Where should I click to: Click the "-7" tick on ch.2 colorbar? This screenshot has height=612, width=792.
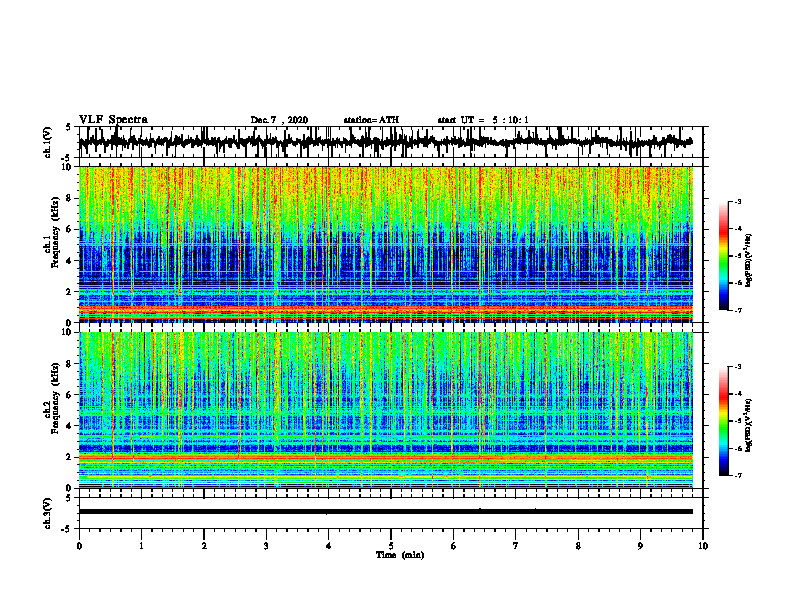coord(738,475)
